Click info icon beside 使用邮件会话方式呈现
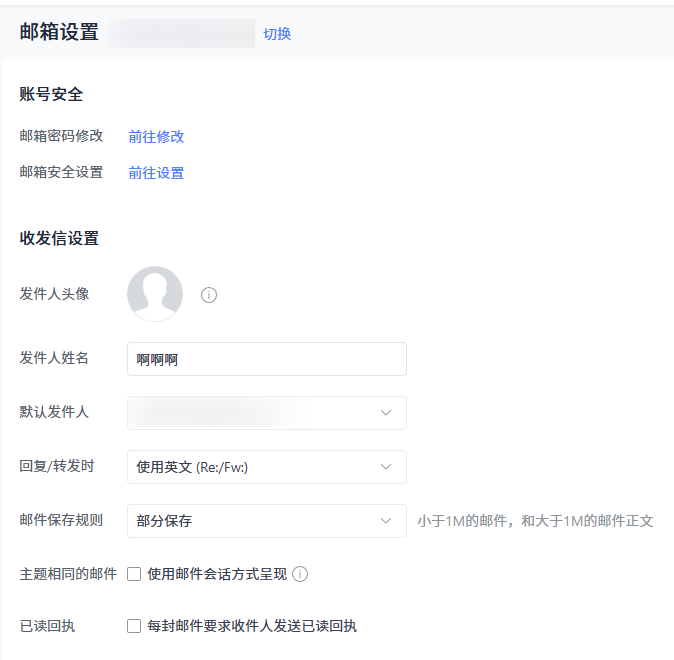The width and height of the screenshot is (674, 660). tap(300, 574)
